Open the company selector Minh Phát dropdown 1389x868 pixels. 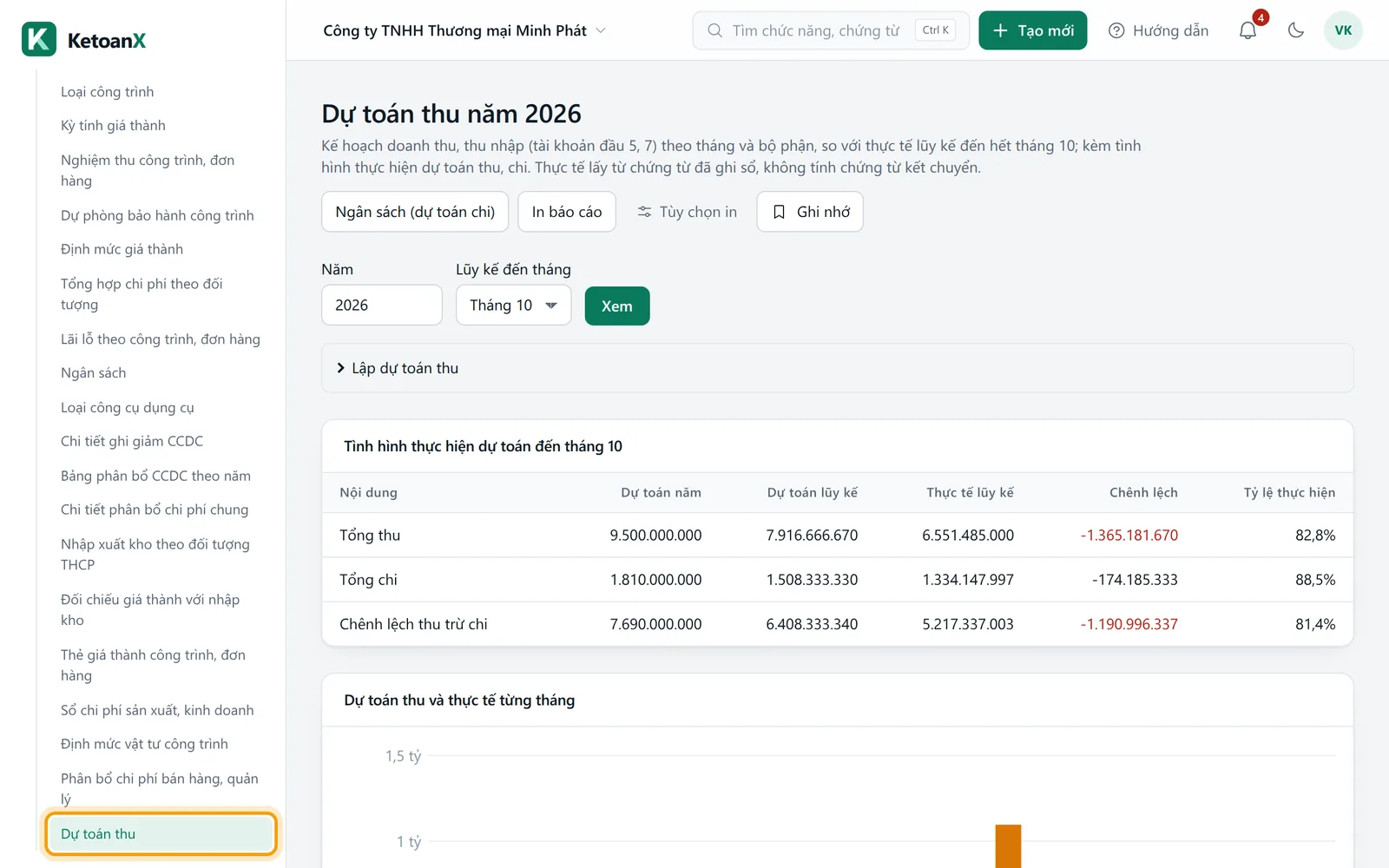point(464,30)
